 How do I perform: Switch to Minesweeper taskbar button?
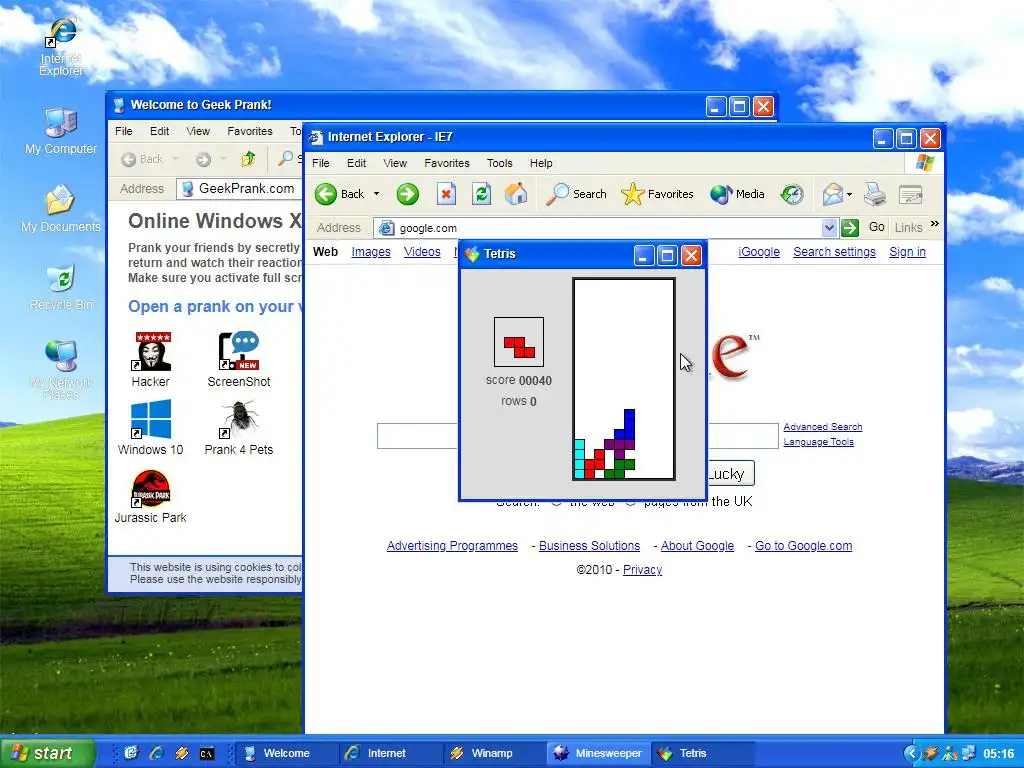click(599, 753)
